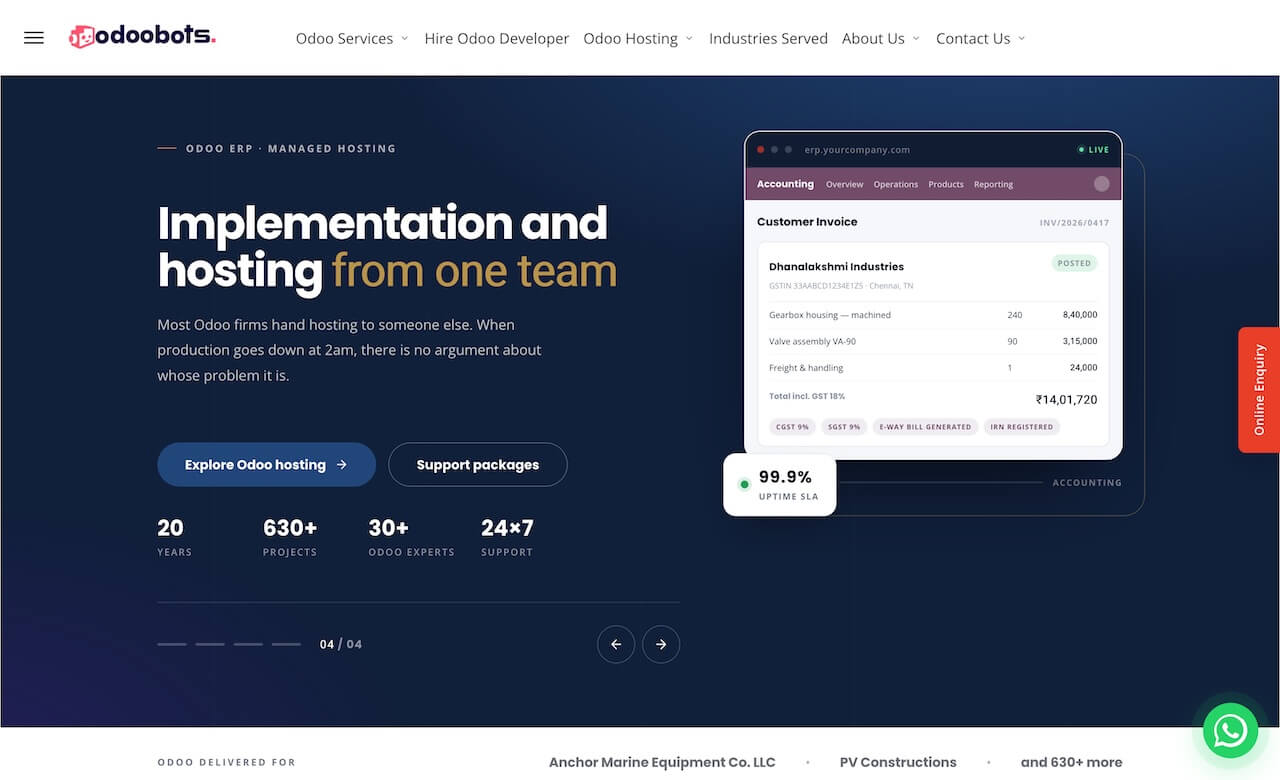Click the erp.yourcompany.com address text
This screenshot has width=1280, height=780.
857,150
